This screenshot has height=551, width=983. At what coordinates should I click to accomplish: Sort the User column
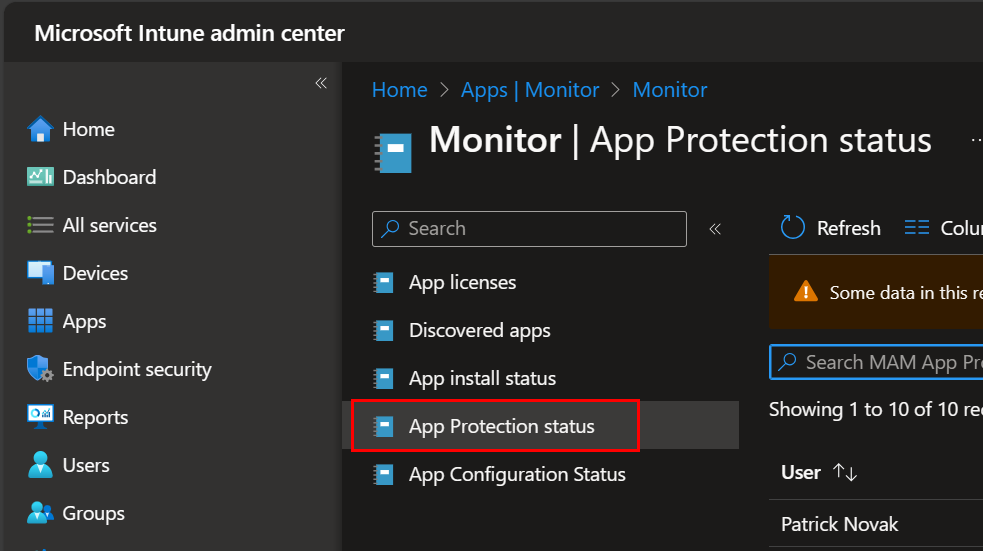click(x=845, y=472)
